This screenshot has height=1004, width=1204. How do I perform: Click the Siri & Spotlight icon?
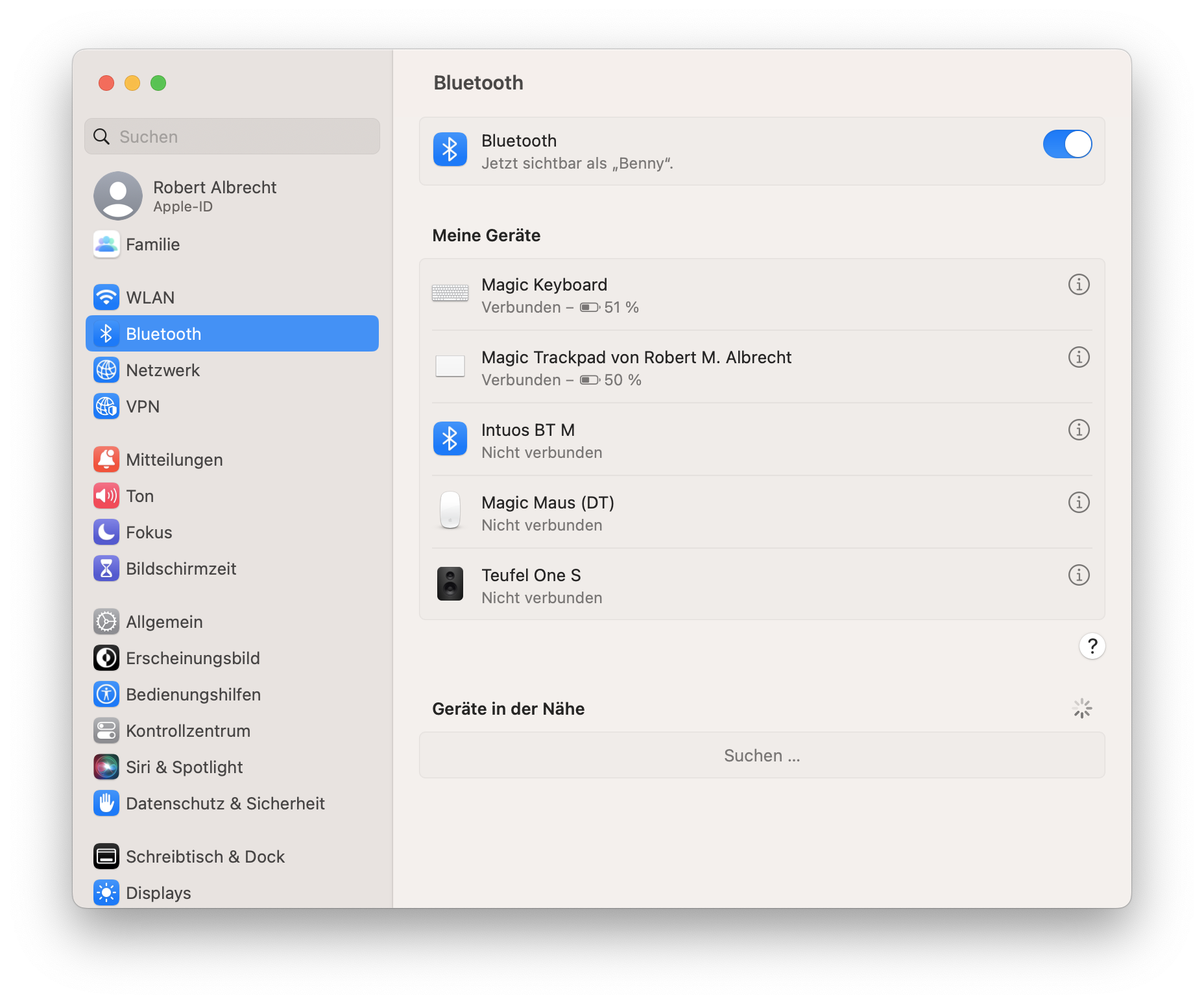pos(106,767)
